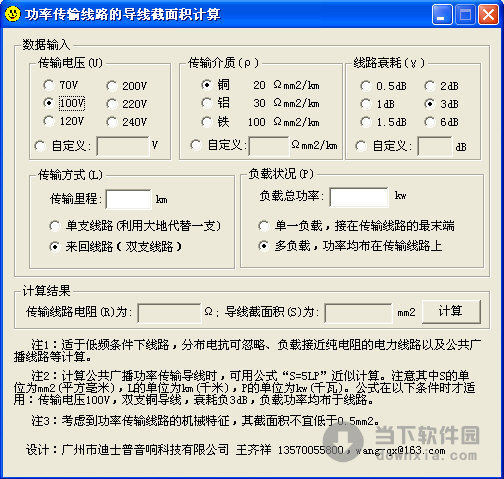This screenshot has height=479, width=504.
Task: Click the aluminum value '30 Ωmm2/km' text
Action: [286, 103]
